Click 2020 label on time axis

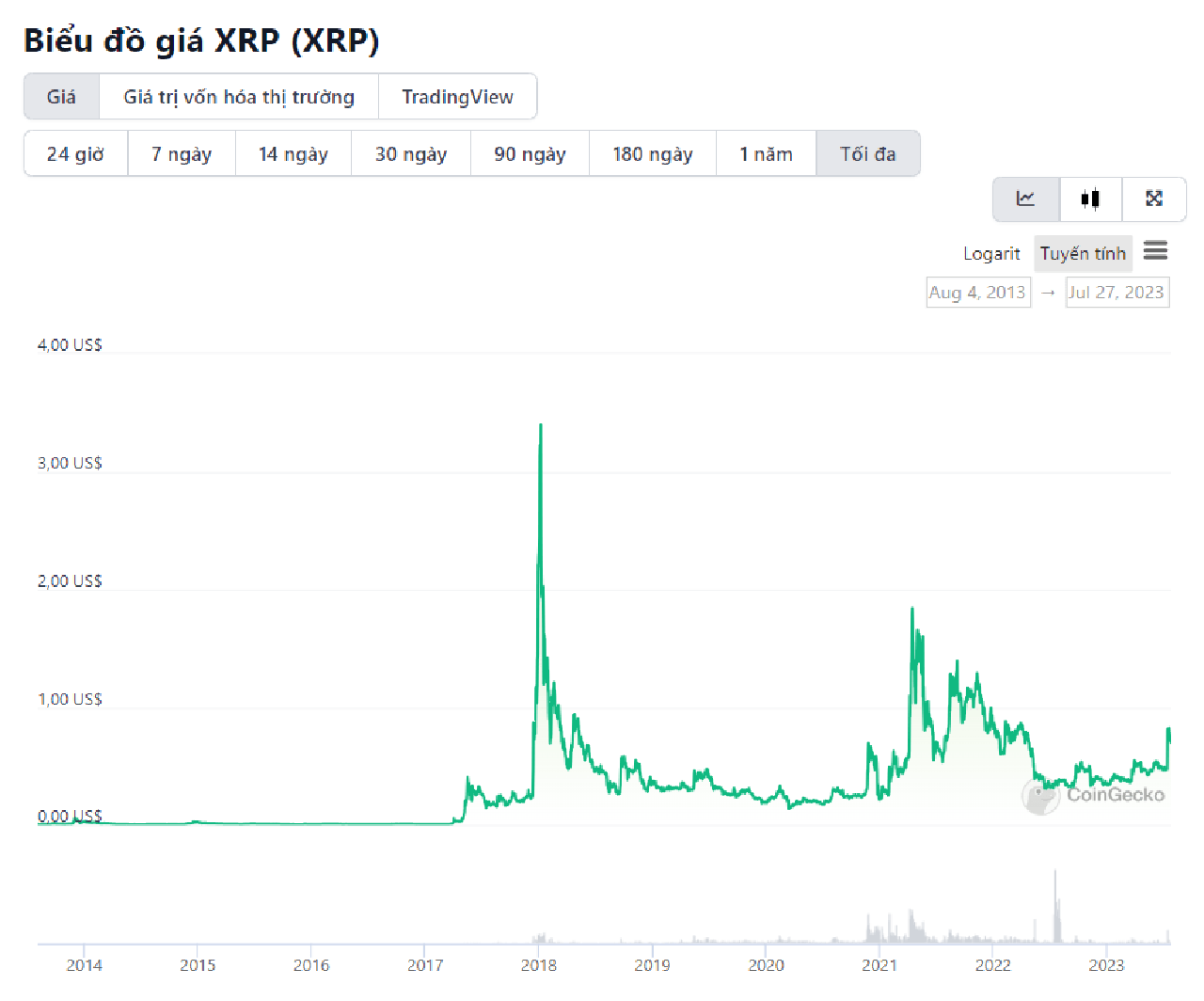pos(766,965)
